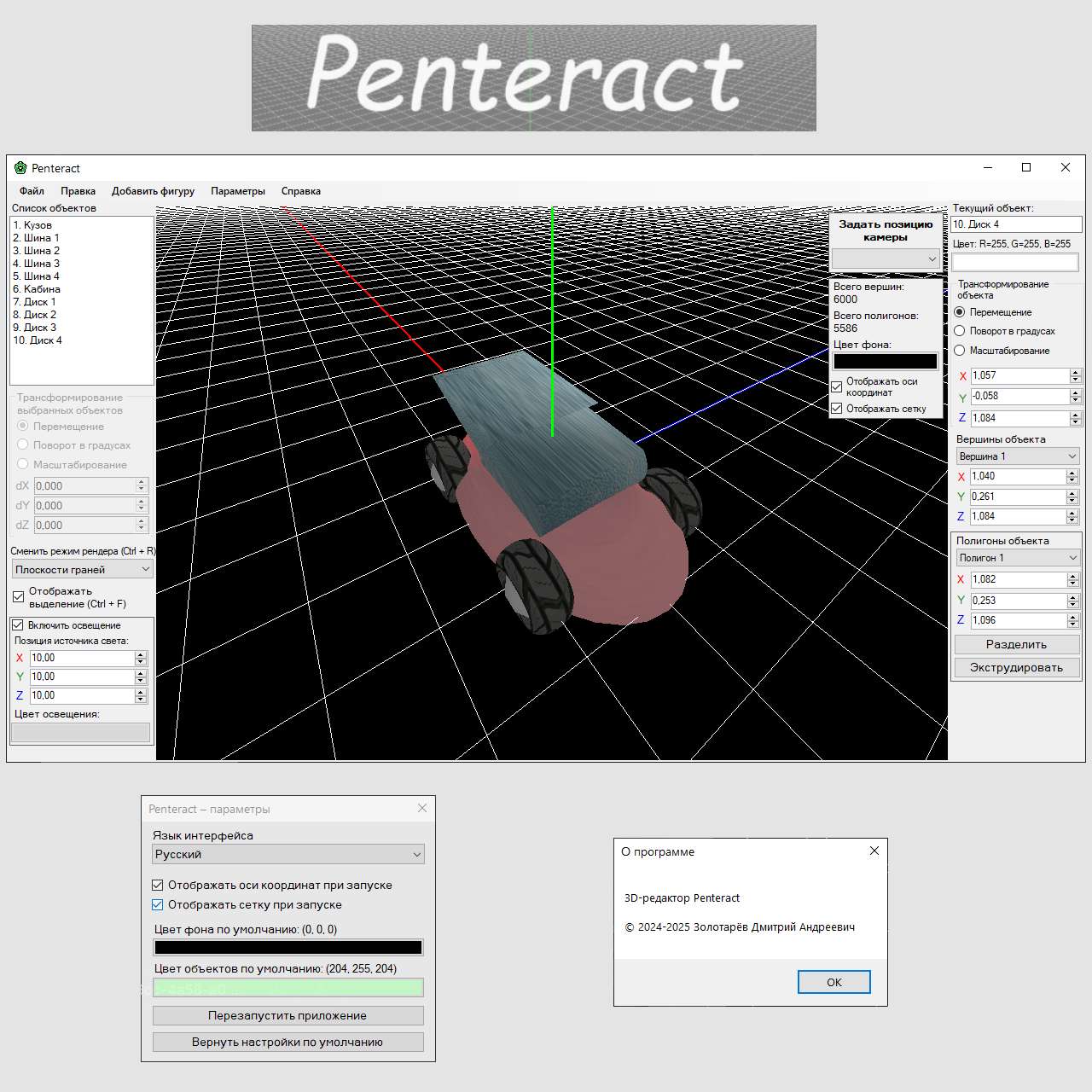The height and width of the screenshot is (1092, 1092).
Task: Click the black background color swatch
Action: 885,362
